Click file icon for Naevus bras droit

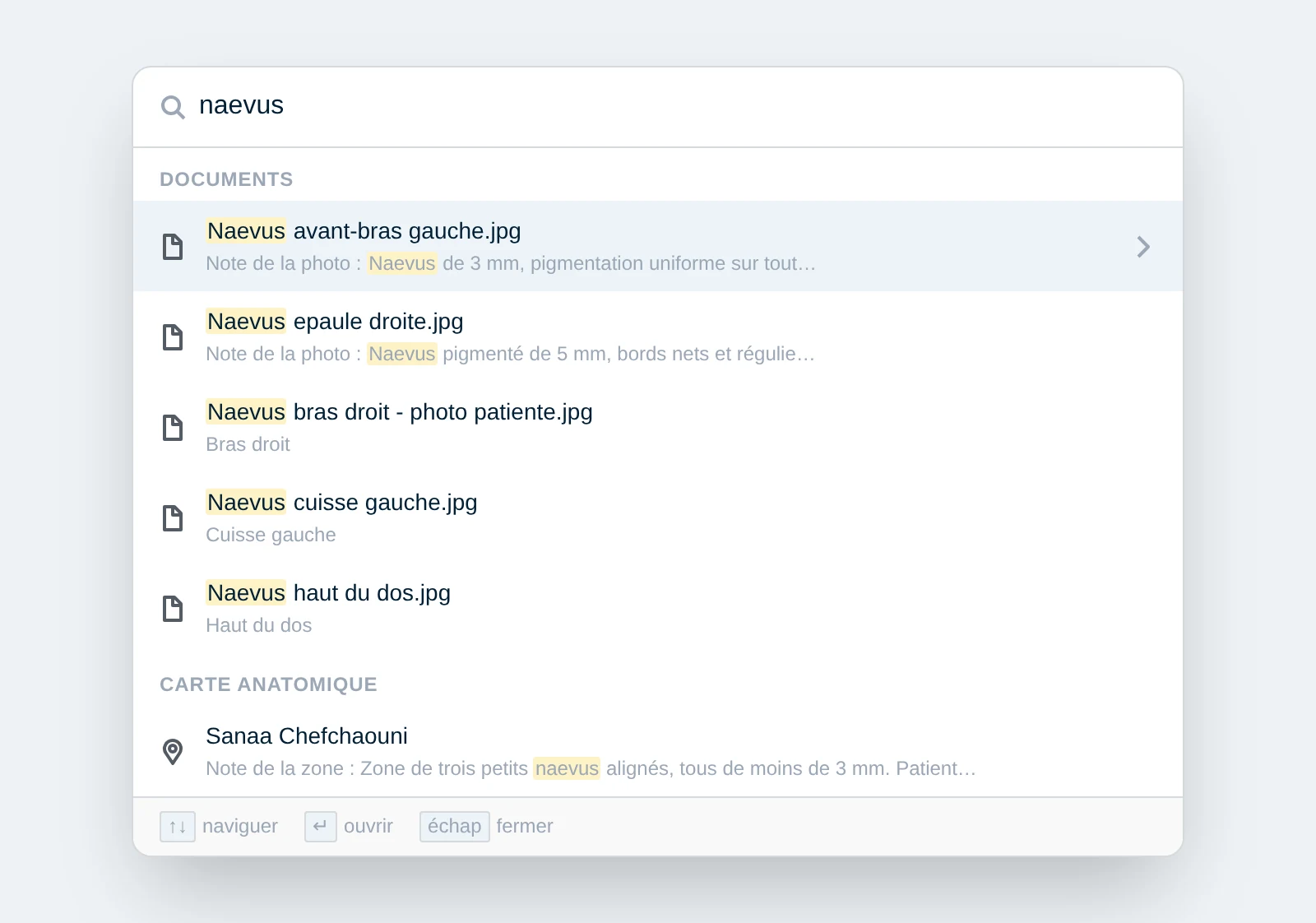point(173,428)
